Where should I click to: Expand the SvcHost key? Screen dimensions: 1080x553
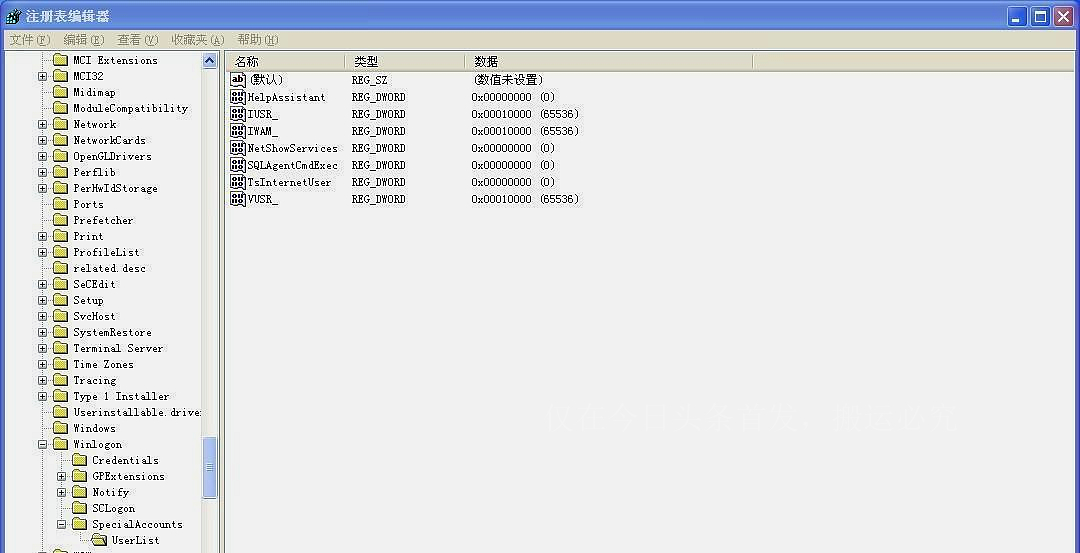point(43,317)
